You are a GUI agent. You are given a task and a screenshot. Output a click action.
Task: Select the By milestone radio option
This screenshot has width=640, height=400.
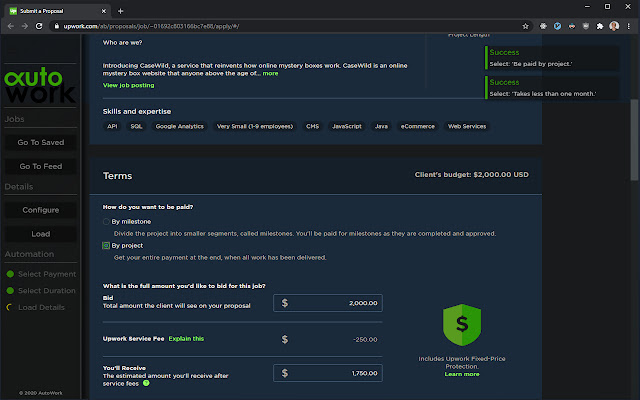point(106,222)
